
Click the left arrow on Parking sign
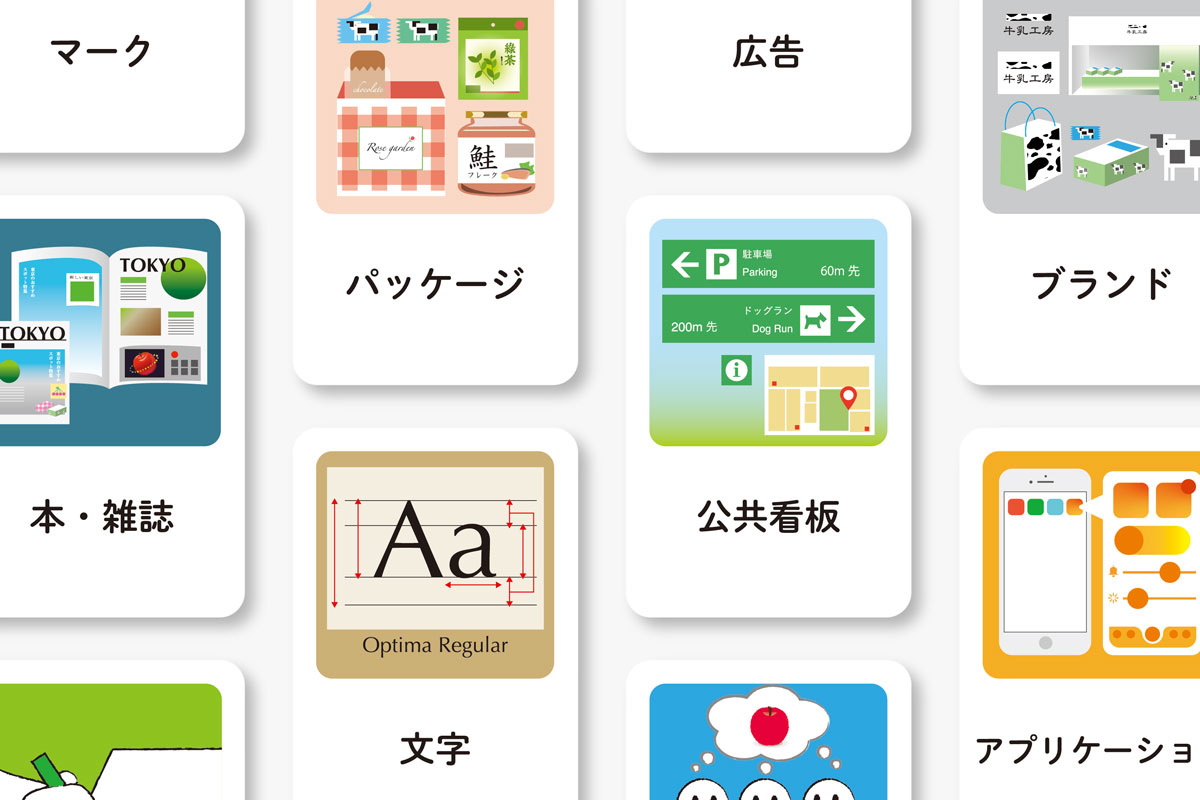tap(684, 265)
